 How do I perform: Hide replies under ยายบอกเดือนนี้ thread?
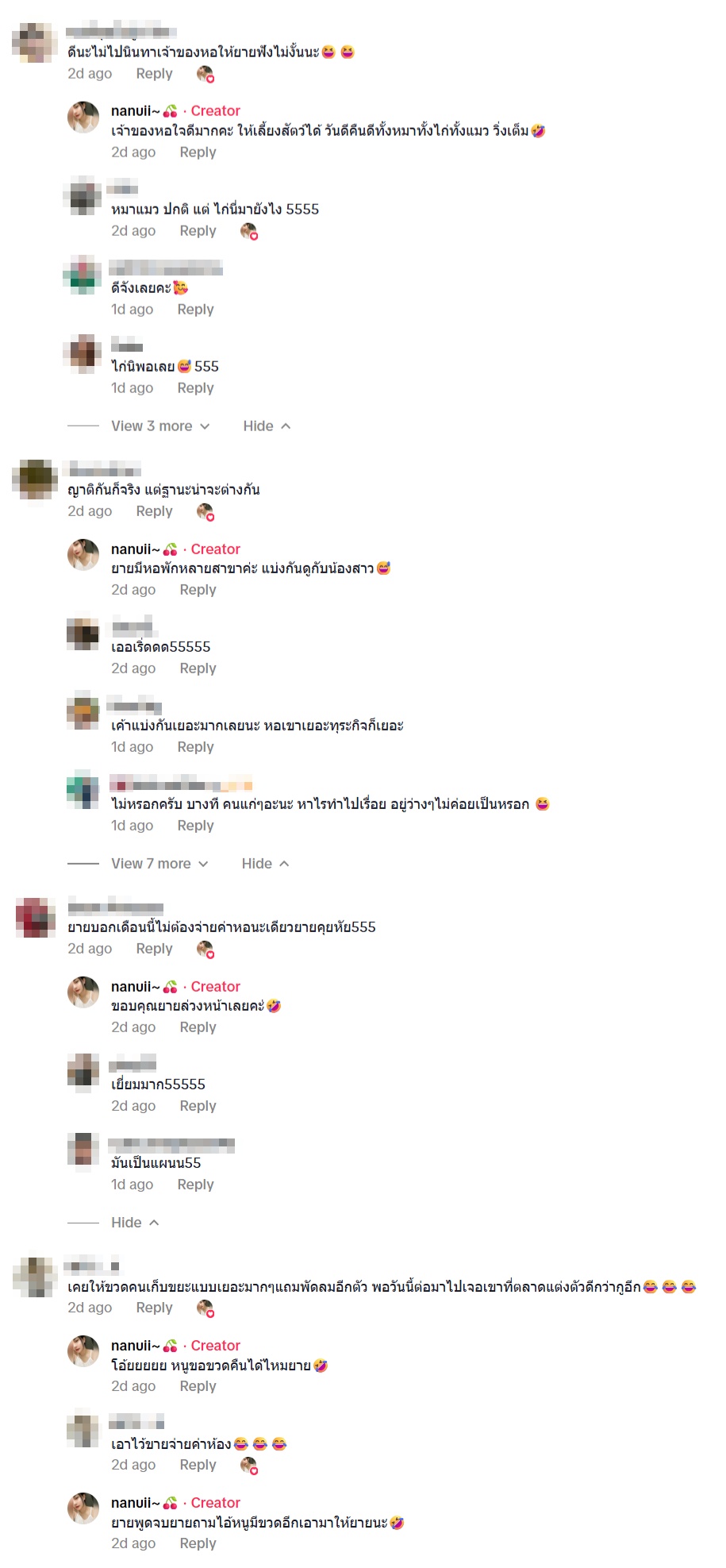135,1223
